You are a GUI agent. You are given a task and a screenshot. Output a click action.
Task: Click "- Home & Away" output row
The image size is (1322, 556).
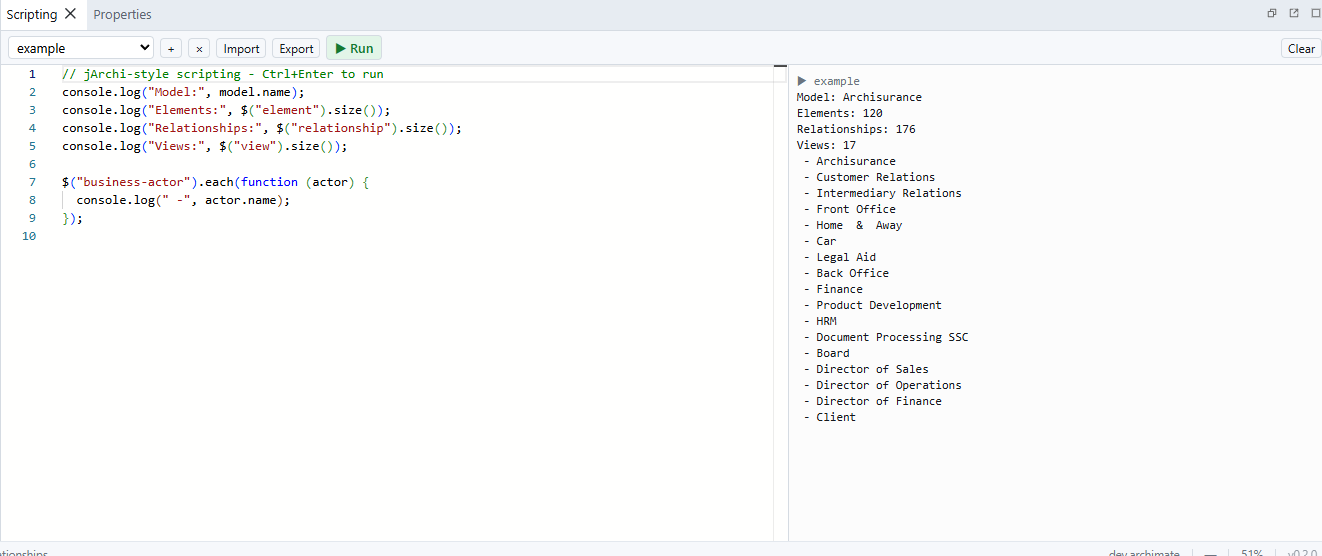[x=852, y=225]
